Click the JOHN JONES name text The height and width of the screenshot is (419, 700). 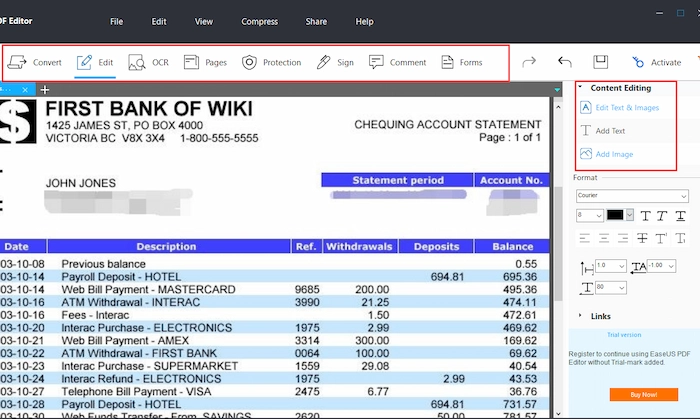click(x=81, y=183)
